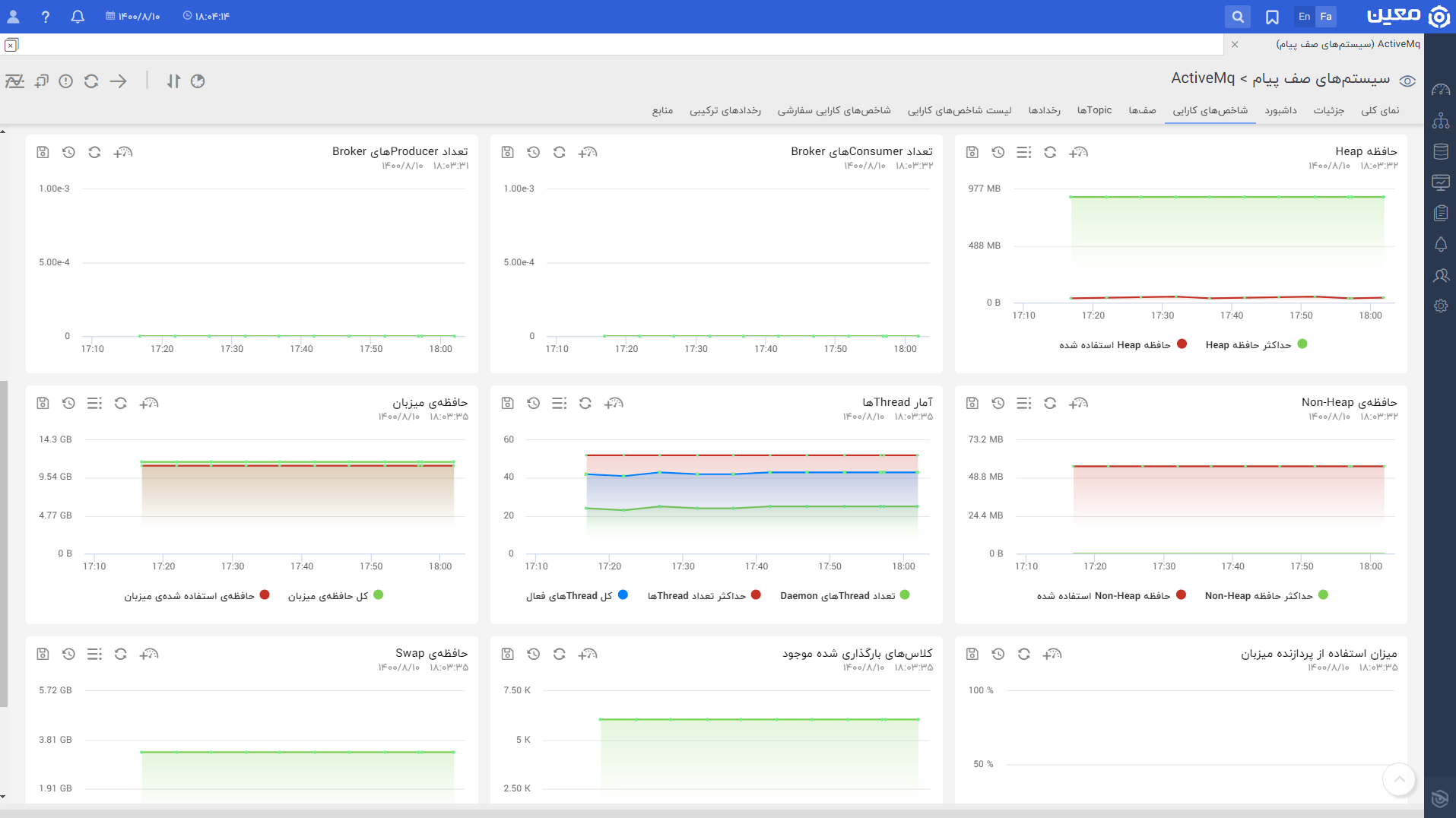The width and height of the screenshot is (1456, 818).
Task: Open clipboard reports icon in right sidebar
Action: [1441, 213]
